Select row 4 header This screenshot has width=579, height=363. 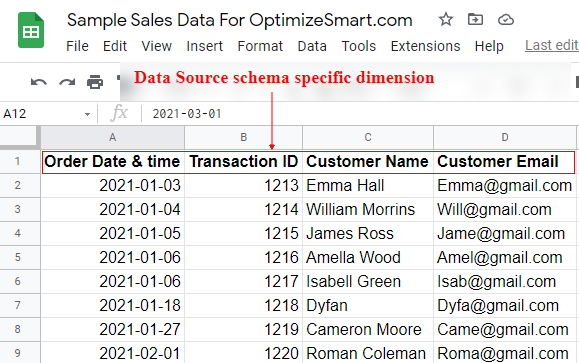pos(20,233)
